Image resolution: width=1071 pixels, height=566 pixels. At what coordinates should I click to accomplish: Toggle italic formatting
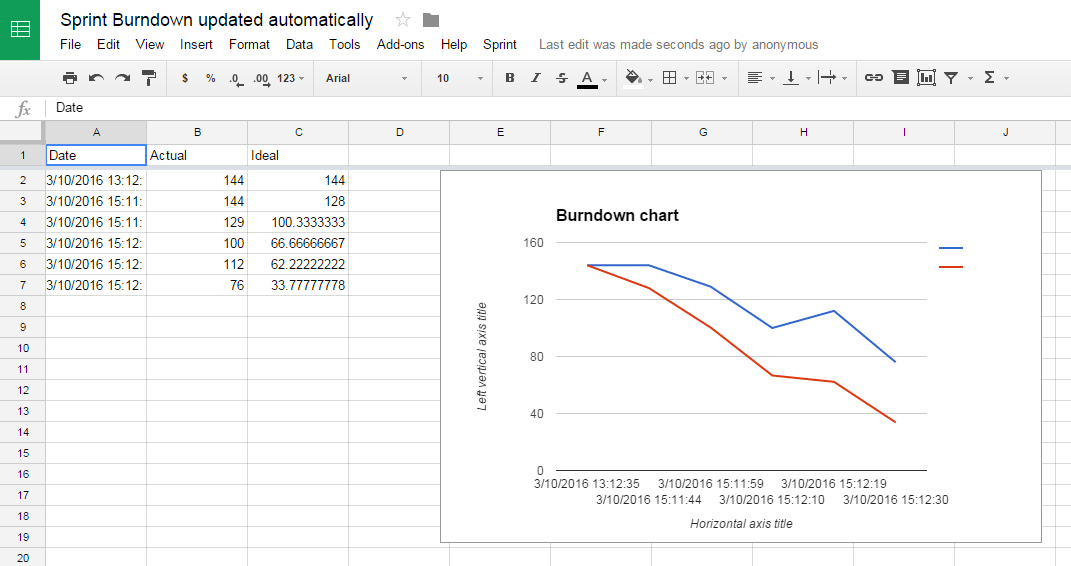click(x=536, y=78)
